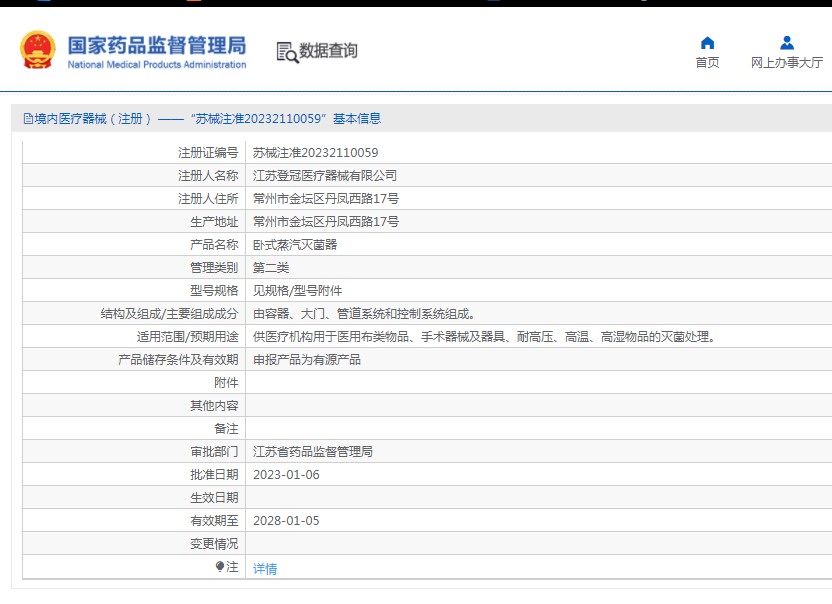Click 数据查询 heading text
Viewport: 832px width, 604px height.
(x=328, y=51)
